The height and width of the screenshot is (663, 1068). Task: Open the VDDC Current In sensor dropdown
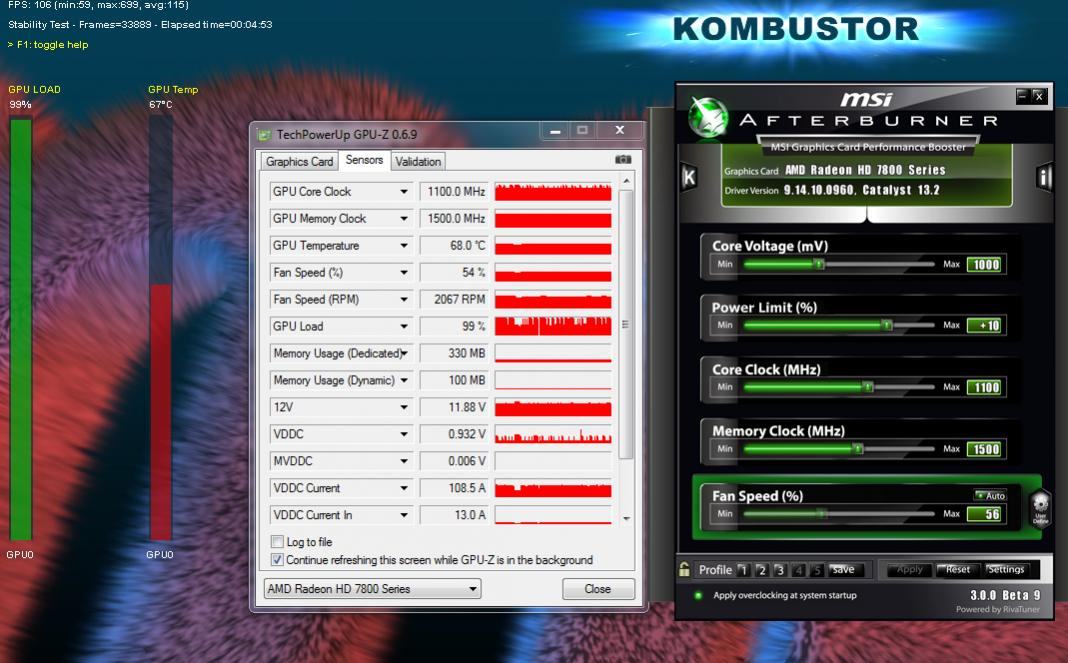pyautogui.click(x=404, y=515)
